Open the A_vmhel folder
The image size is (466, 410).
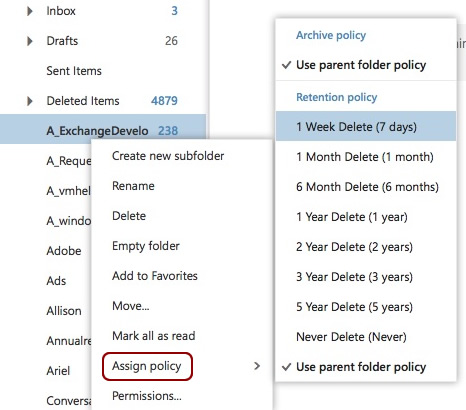point(69,191)
